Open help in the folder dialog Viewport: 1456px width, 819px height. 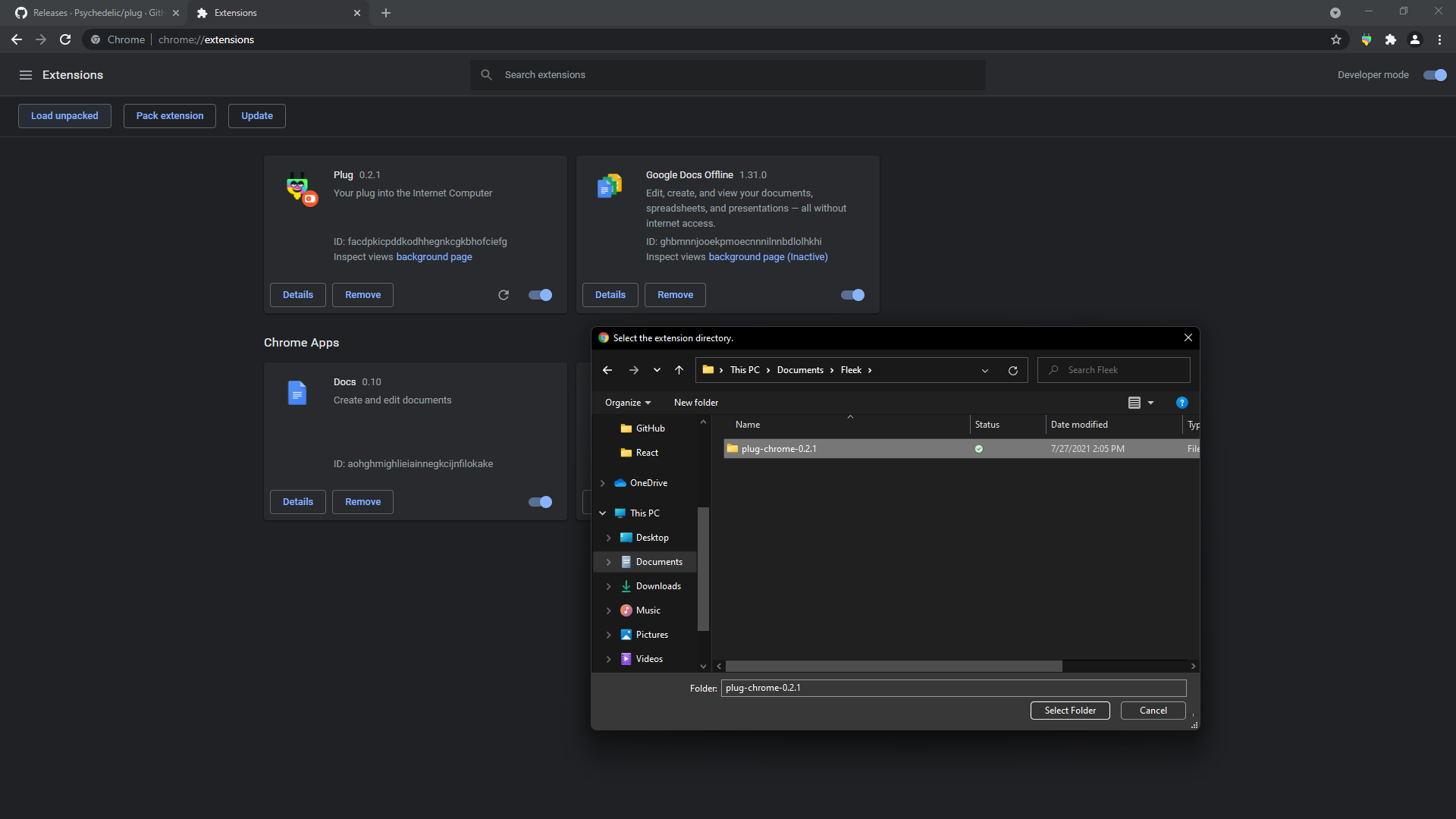pos(1182,403)
